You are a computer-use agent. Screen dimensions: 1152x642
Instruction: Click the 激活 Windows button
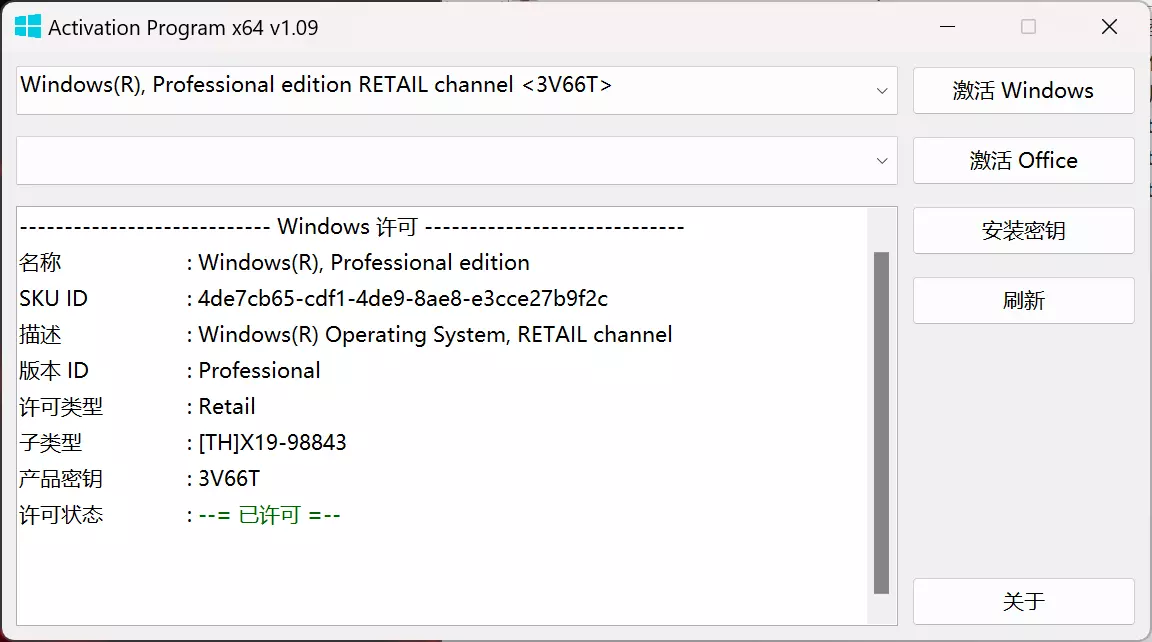click(1023, 90)
